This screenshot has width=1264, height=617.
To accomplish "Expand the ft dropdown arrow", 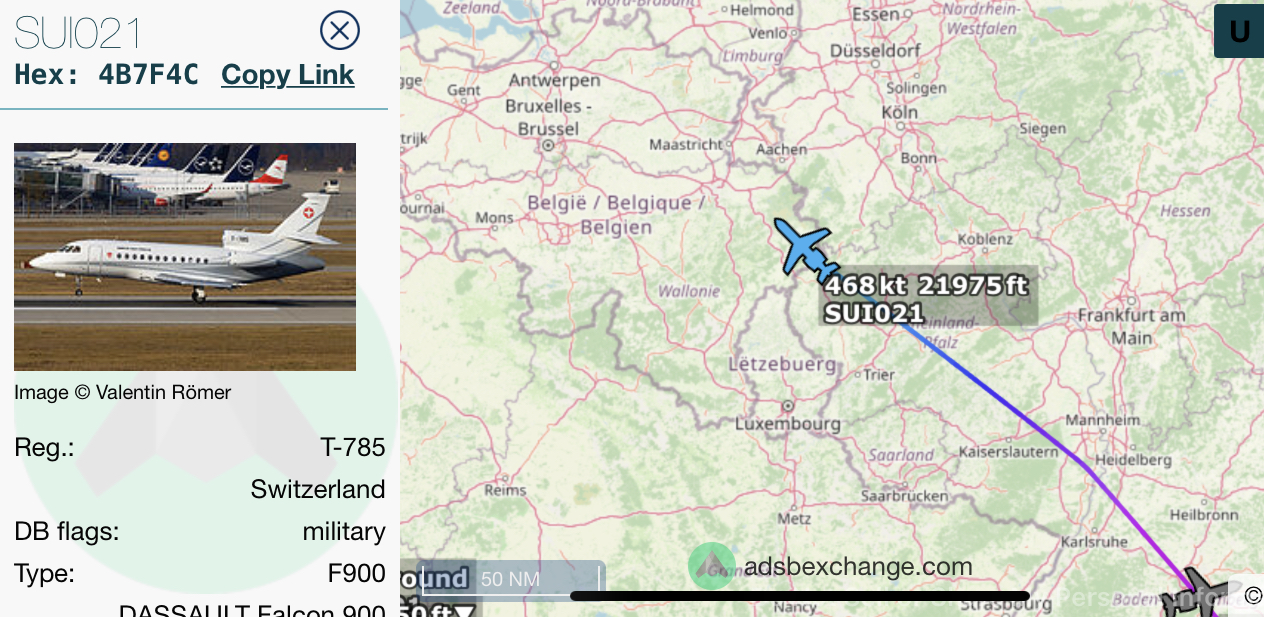I will click(465, 610).
